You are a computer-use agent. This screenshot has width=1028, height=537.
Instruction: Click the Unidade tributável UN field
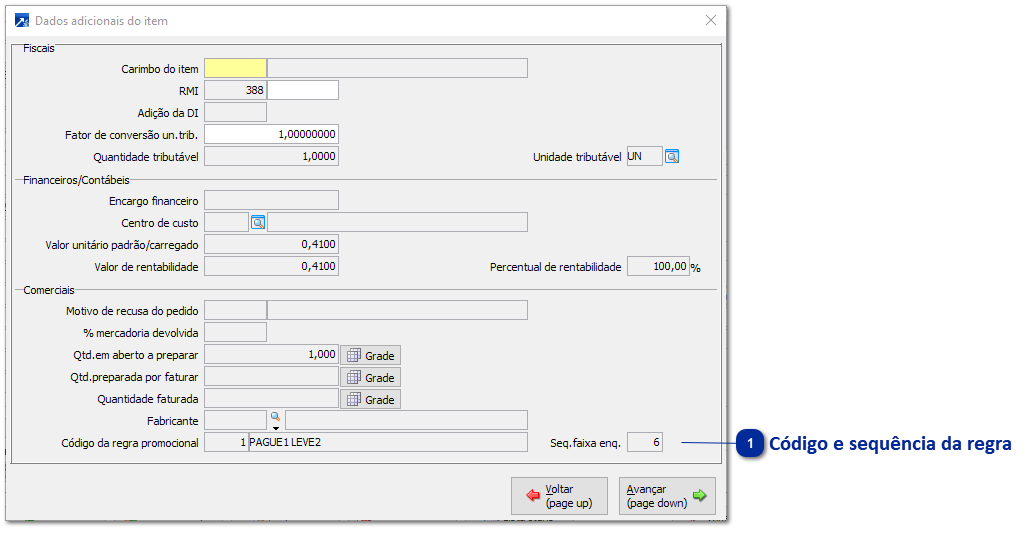[644, 157]
